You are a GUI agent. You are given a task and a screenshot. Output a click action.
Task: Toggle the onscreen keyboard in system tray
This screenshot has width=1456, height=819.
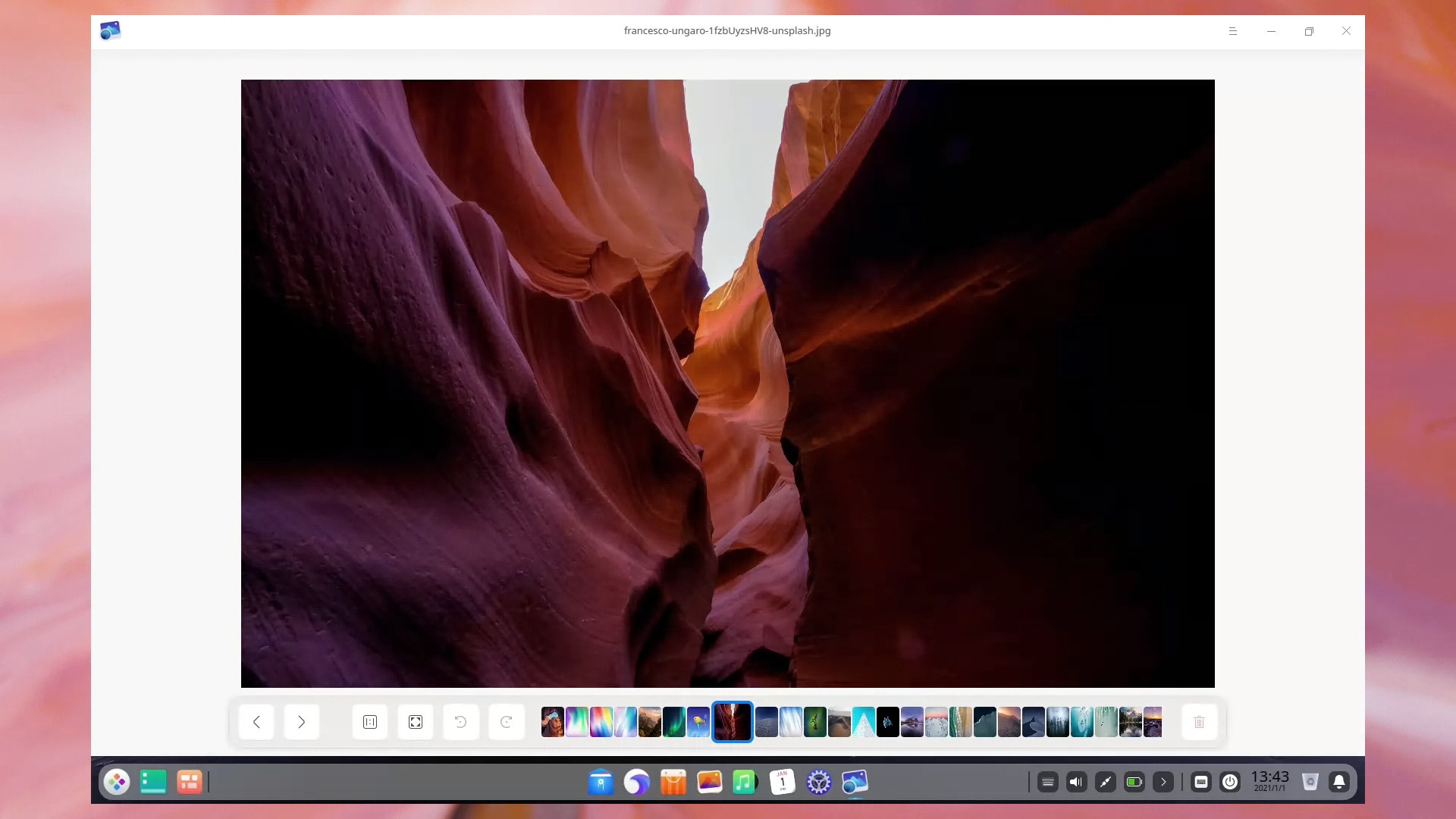[x=1200, y=782]
